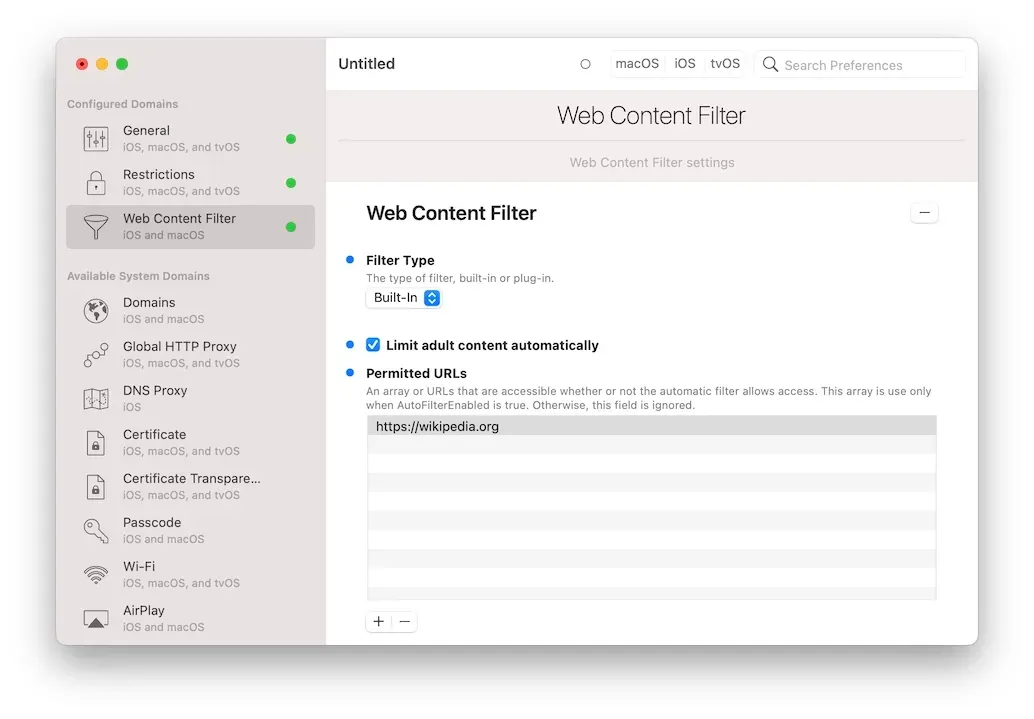1034x719 pixels.
Task: Select the Global HTTP Proxy icon
Action: pos(95,354)
